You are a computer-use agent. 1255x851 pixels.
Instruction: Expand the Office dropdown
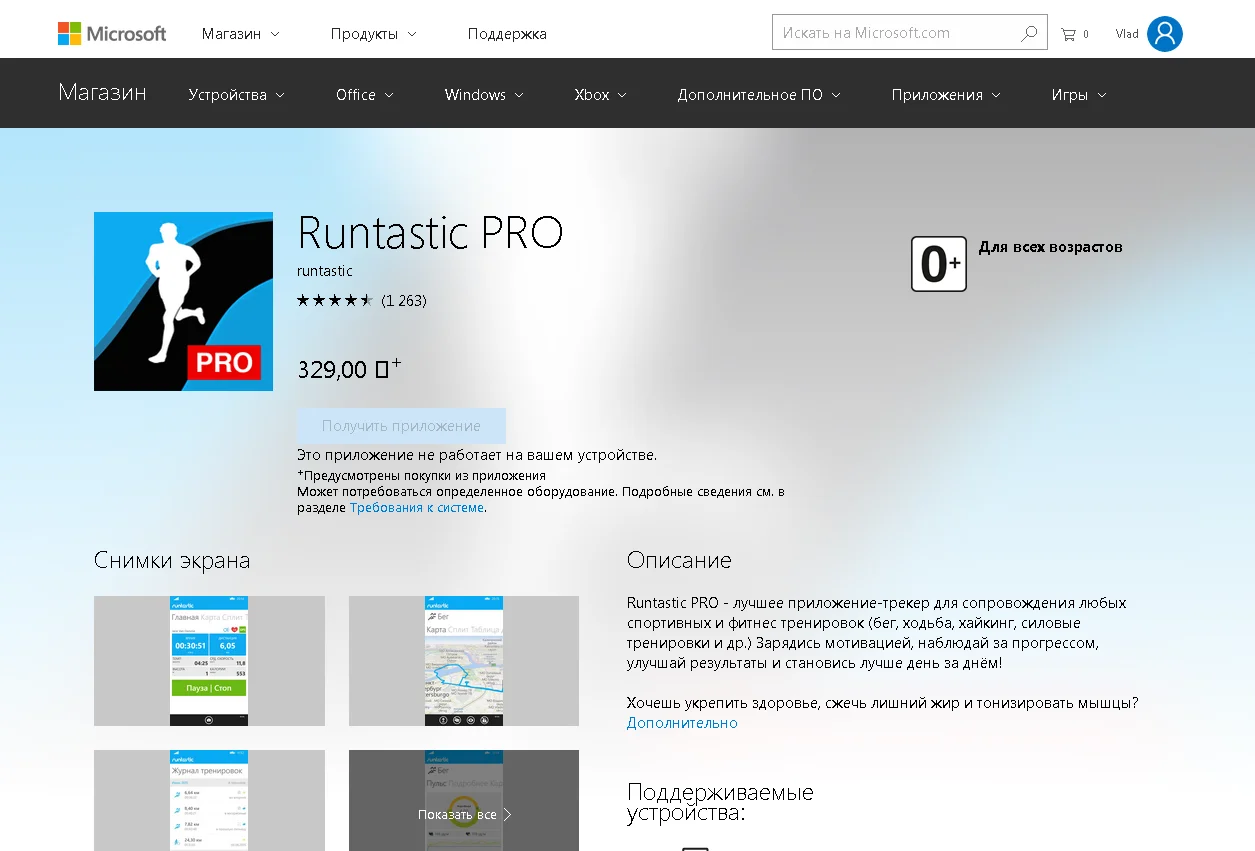point(365,95)
